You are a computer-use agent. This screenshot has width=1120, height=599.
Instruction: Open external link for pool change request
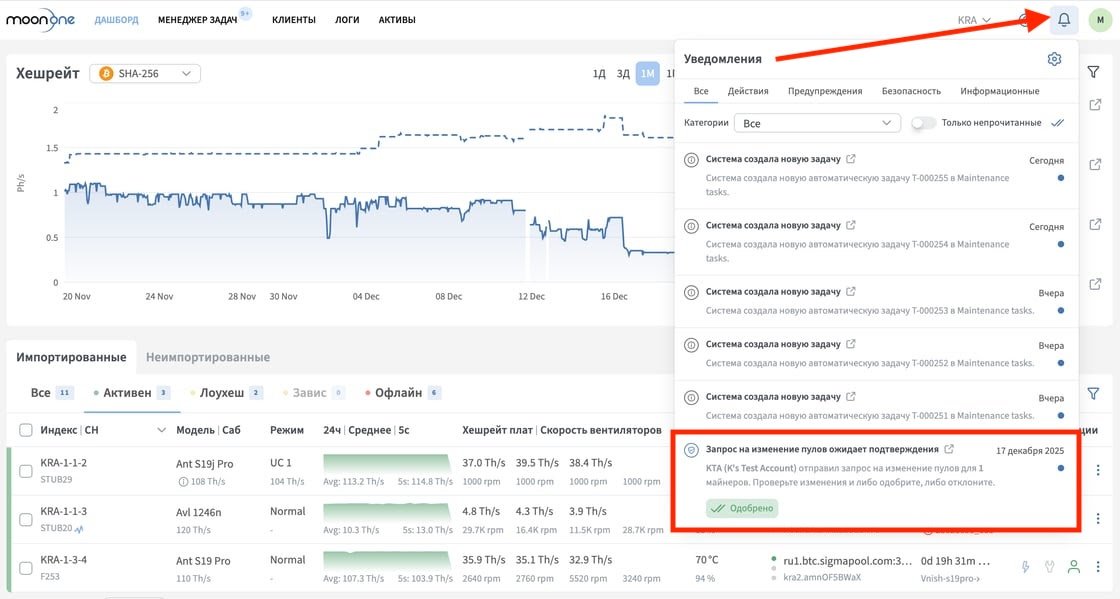coord(949,449)
